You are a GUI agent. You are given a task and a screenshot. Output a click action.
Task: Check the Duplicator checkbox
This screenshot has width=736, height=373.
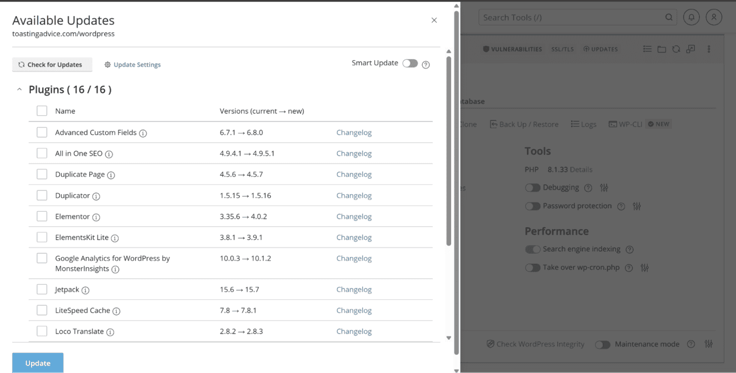coord(42,195)
